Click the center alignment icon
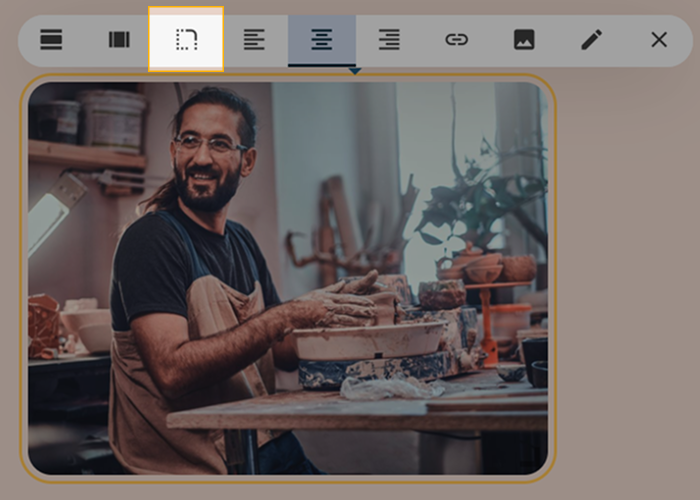The height and width of the screenshot is (500, 700). 322,40
